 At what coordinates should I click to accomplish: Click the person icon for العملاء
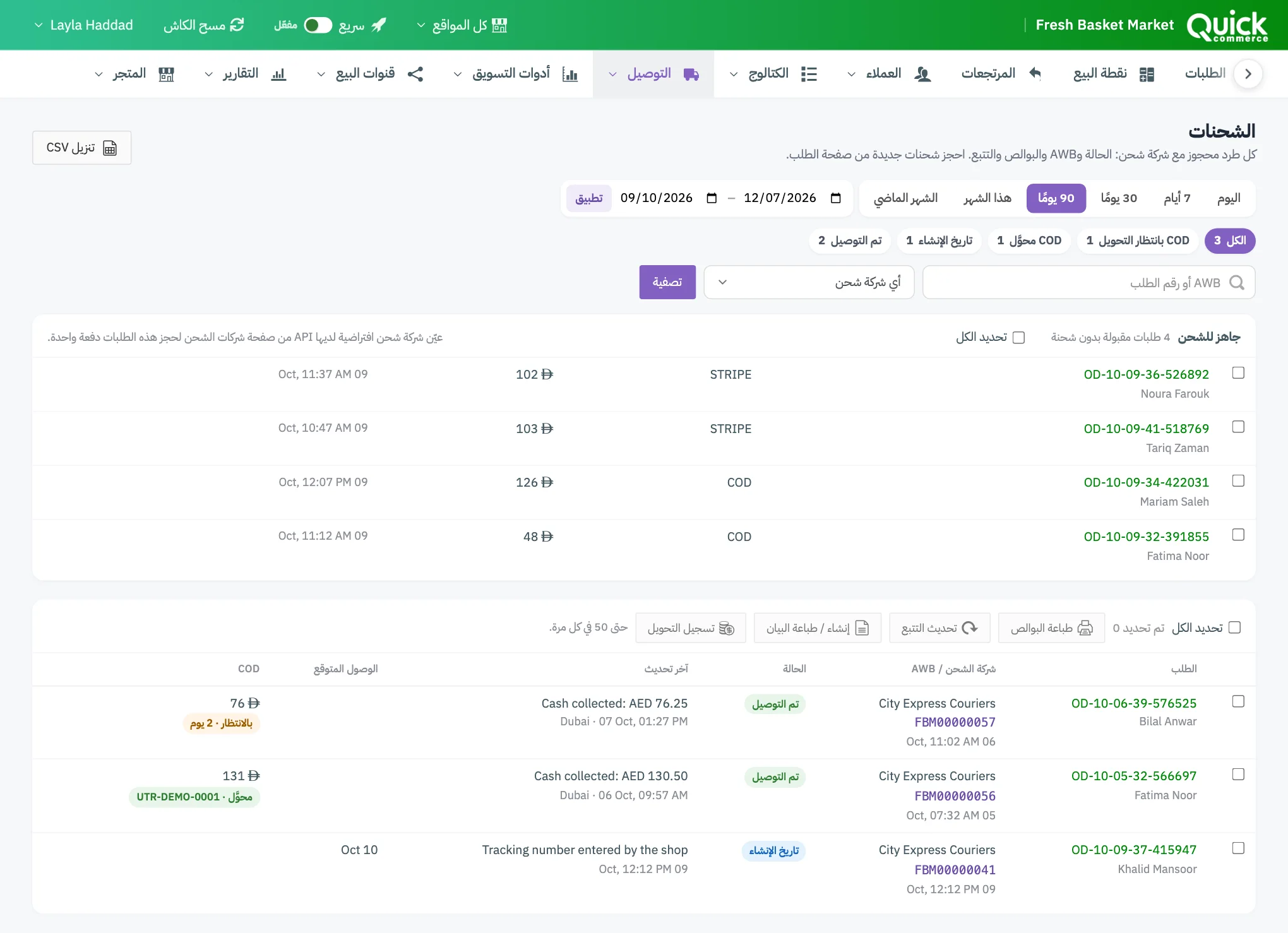click(x=922, y=74)
